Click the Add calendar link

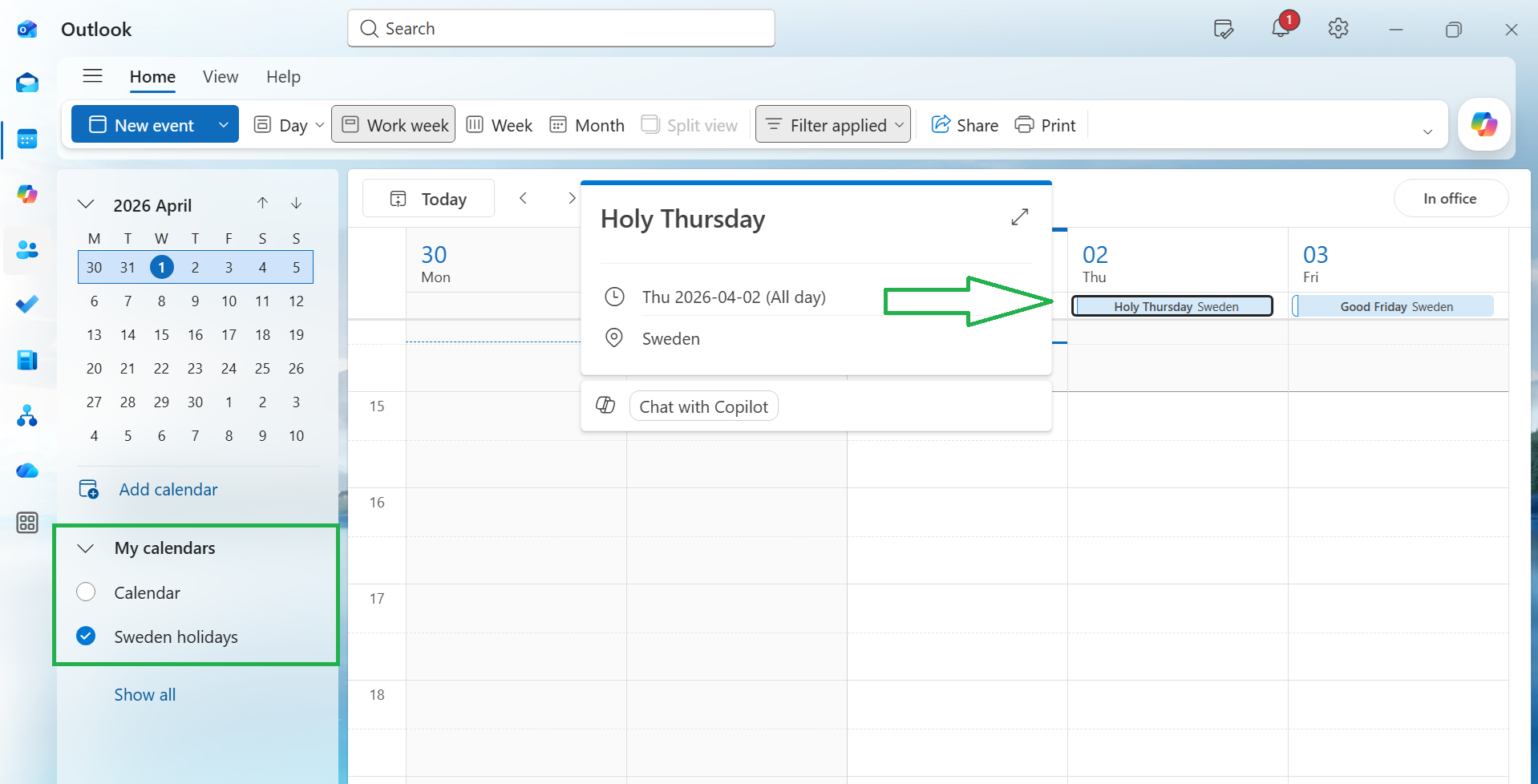[x=168, y=489]
